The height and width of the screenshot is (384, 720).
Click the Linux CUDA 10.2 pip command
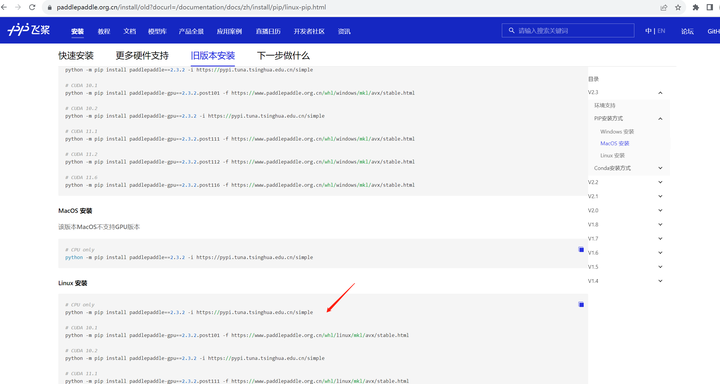195,358
